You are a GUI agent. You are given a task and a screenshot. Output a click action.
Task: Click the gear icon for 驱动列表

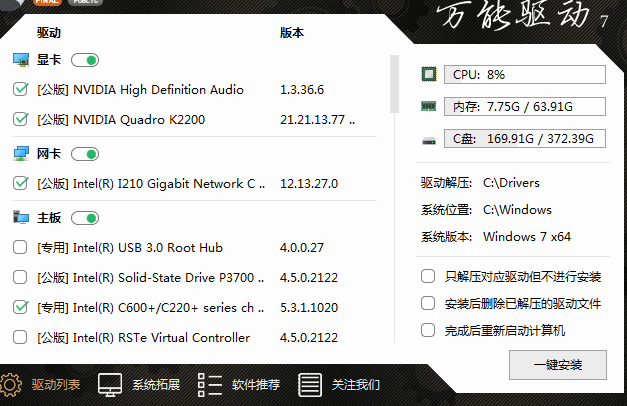tap(11, 384)
